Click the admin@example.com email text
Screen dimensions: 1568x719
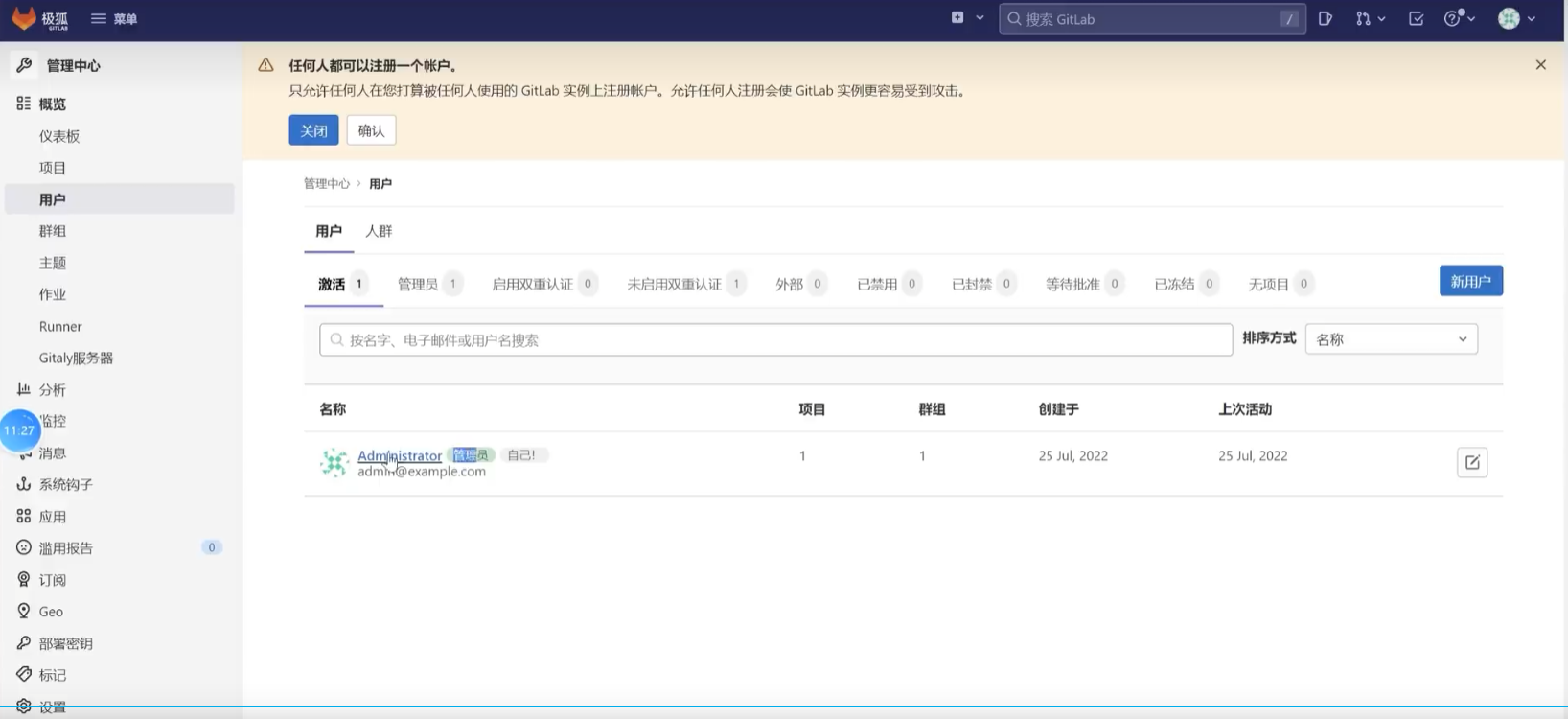[422, 472]
